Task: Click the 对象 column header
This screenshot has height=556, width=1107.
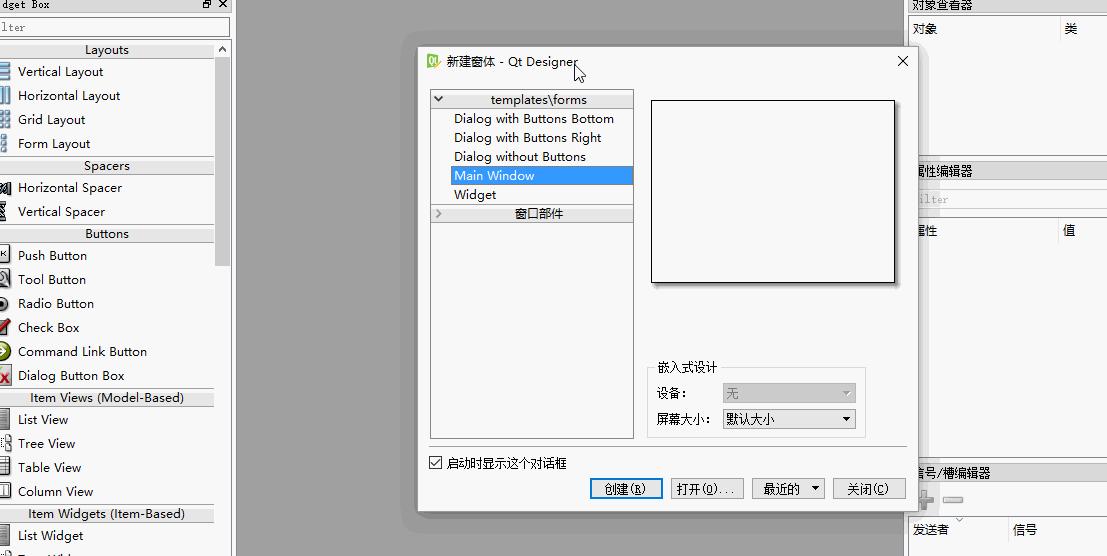Action: [925, 29]
